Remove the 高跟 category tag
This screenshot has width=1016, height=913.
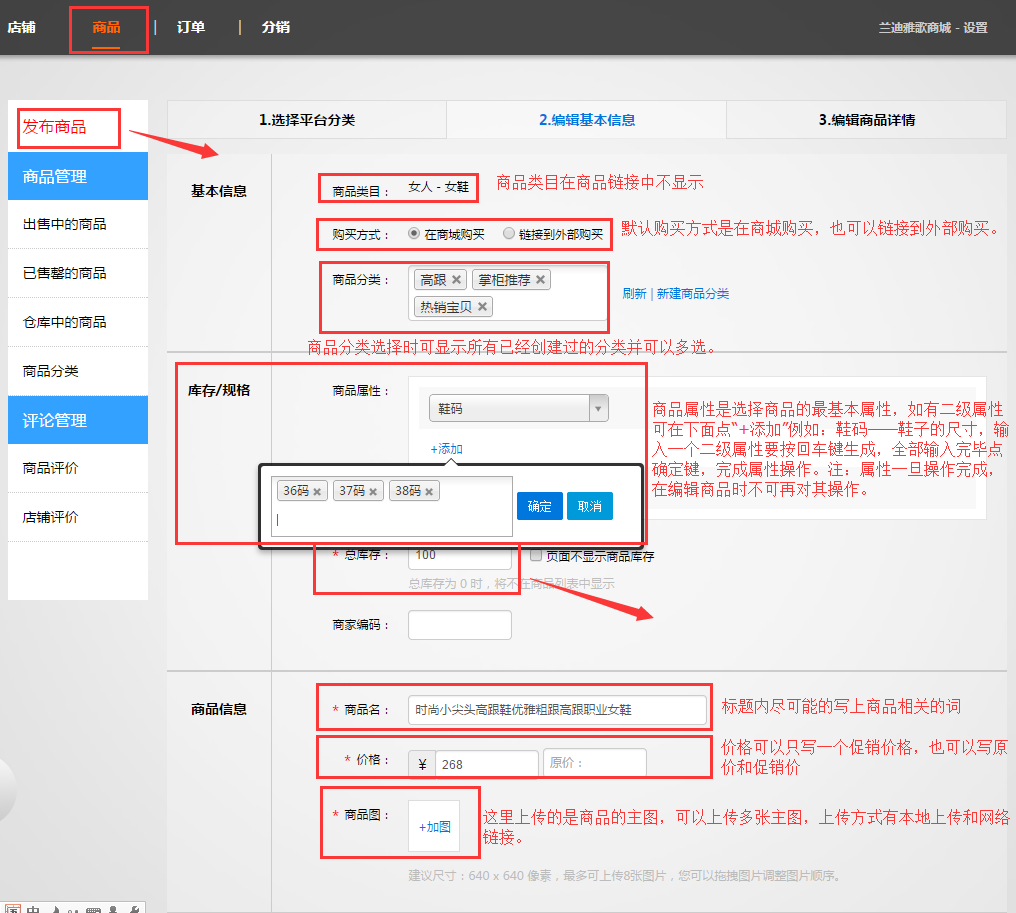pos(457,280)
